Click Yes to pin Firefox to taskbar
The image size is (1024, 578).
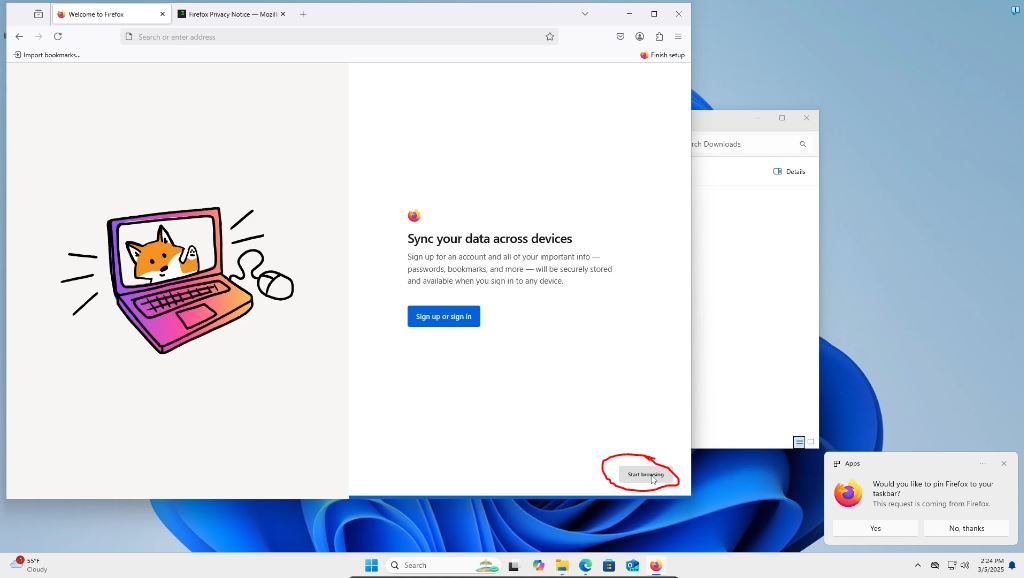(875, 528)
